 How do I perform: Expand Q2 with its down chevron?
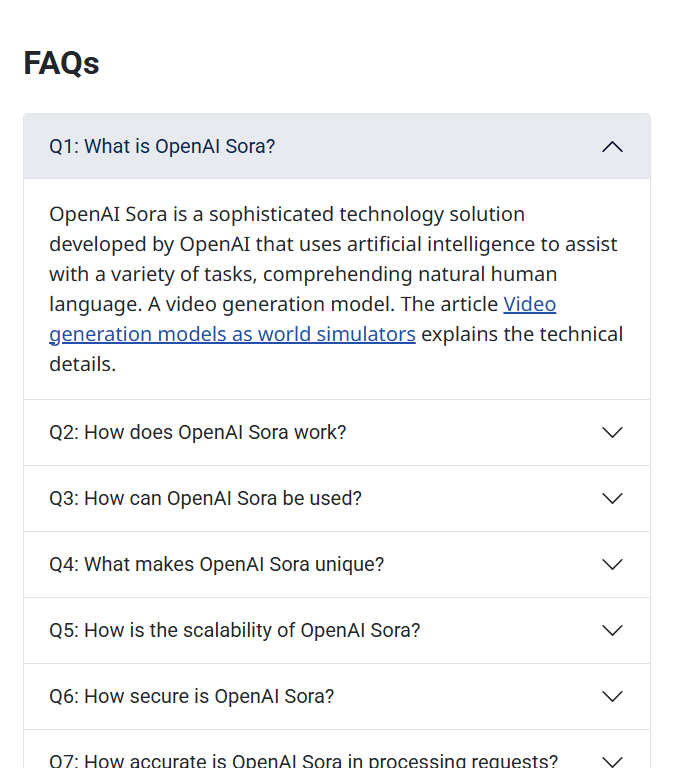(x=613, y=432)
